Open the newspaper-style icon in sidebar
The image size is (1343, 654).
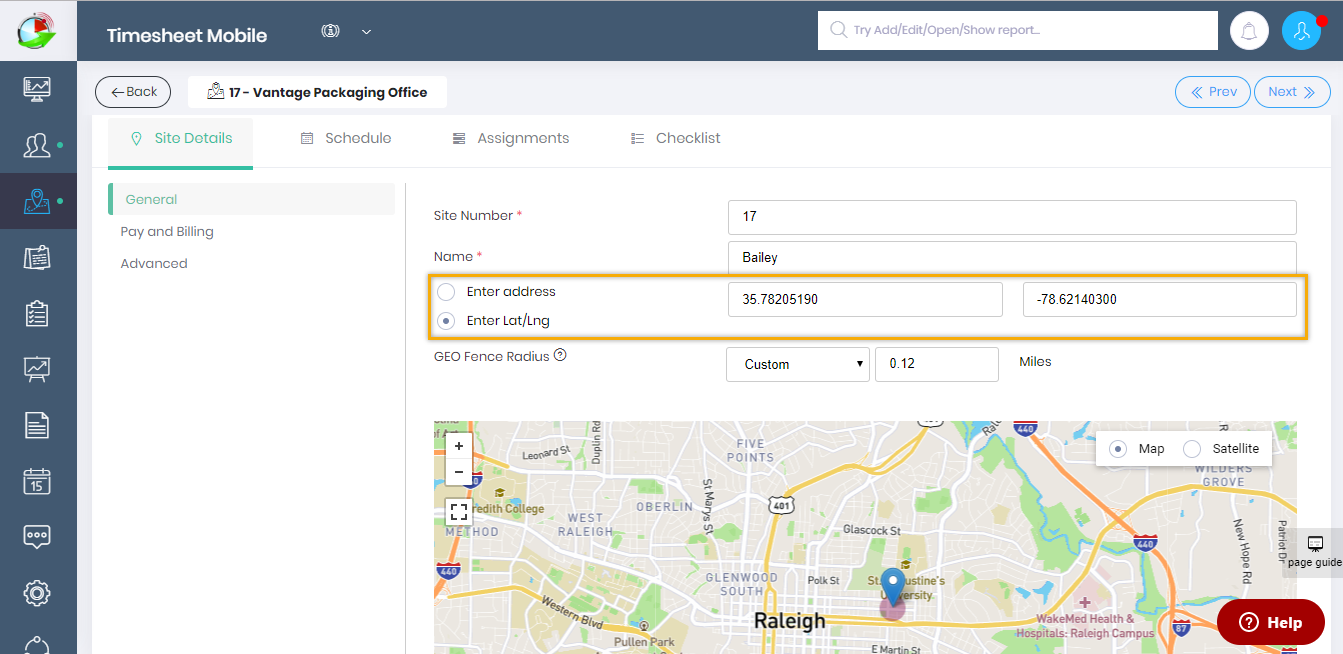tap(37, 257)
